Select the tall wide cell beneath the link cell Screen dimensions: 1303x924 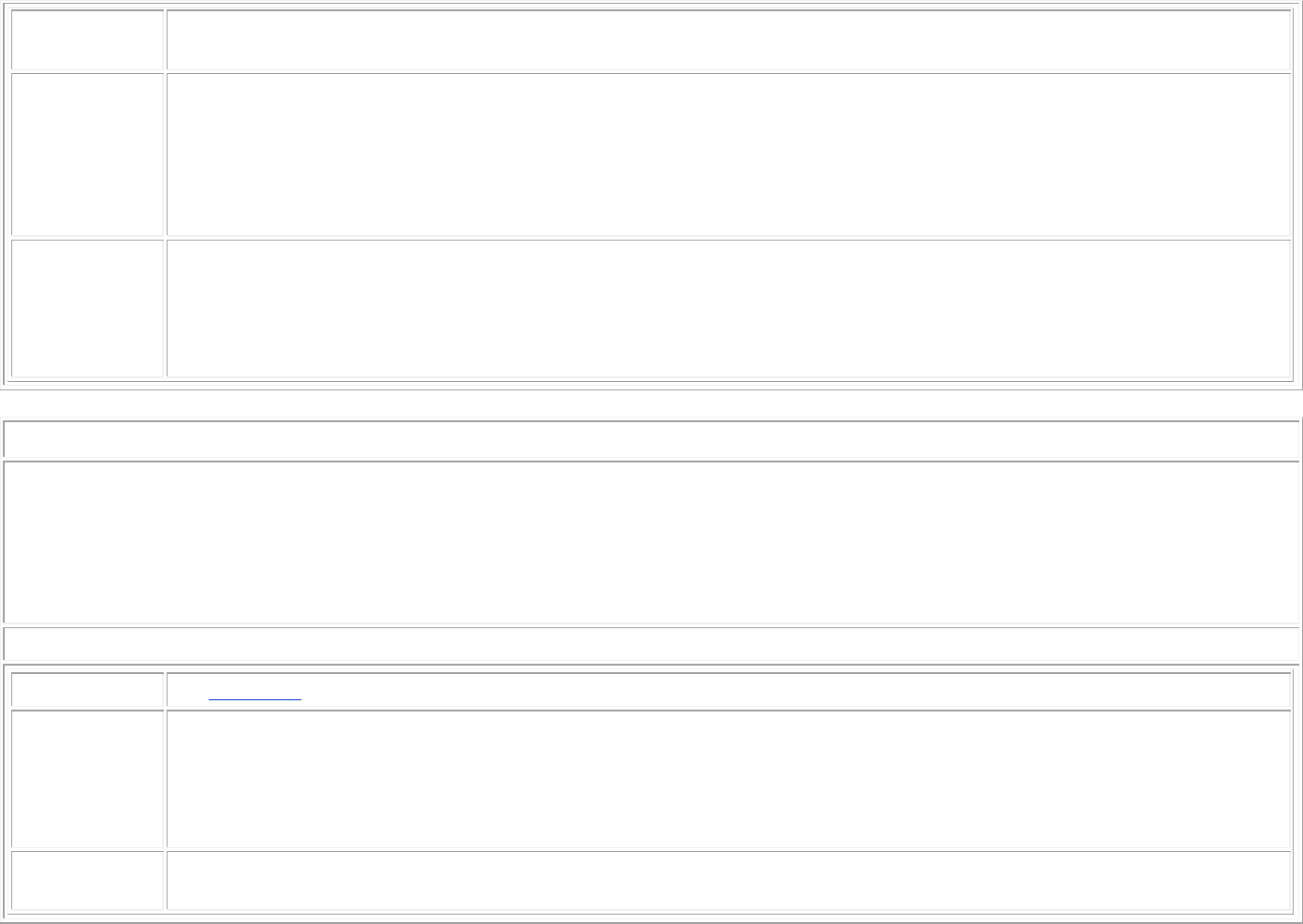(x=728, y=779)
